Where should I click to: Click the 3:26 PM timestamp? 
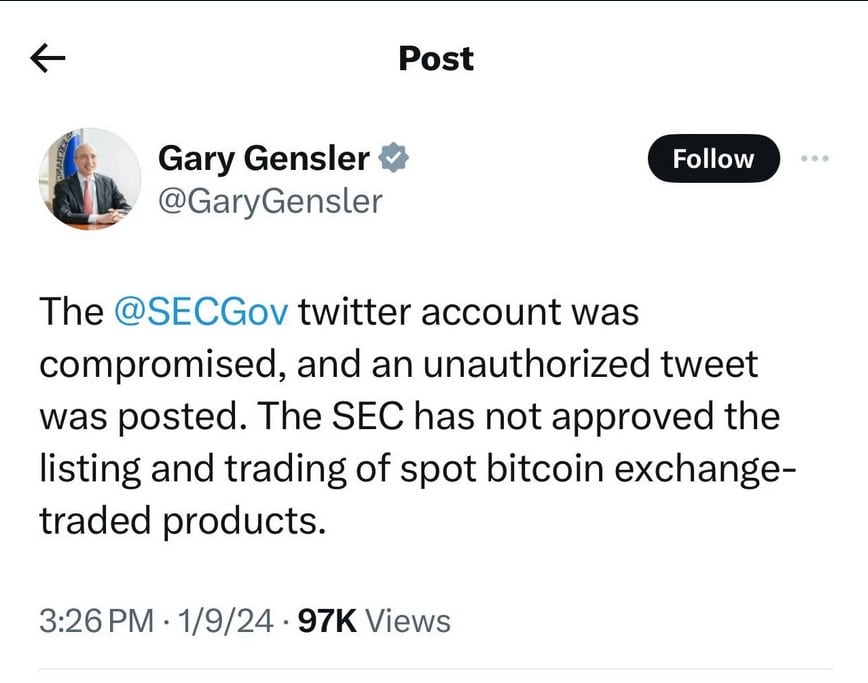[96, 621]
